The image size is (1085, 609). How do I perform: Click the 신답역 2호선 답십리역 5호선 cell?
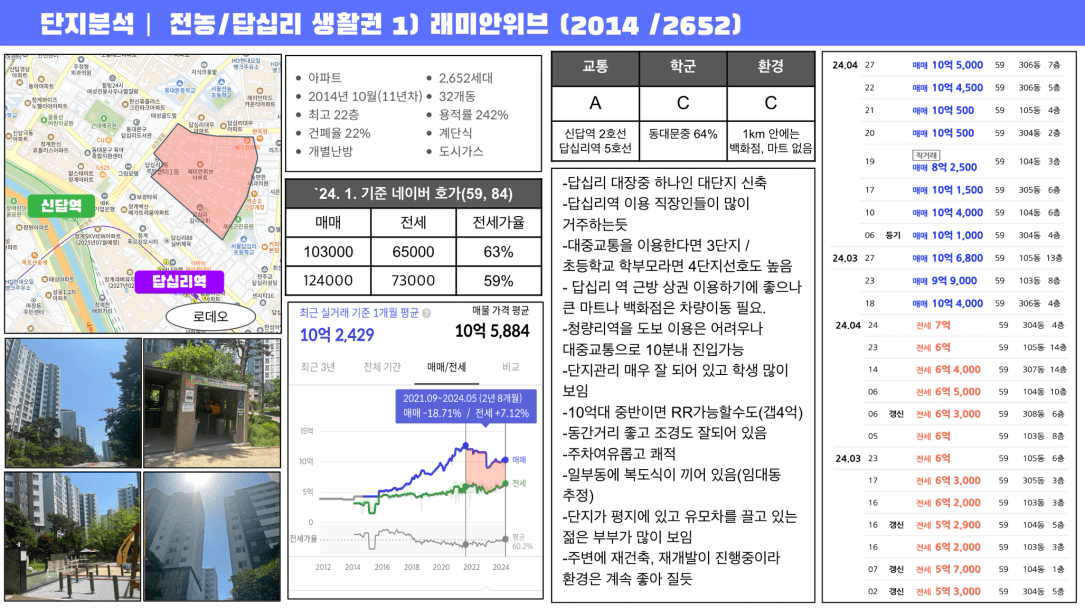(595, 141)
